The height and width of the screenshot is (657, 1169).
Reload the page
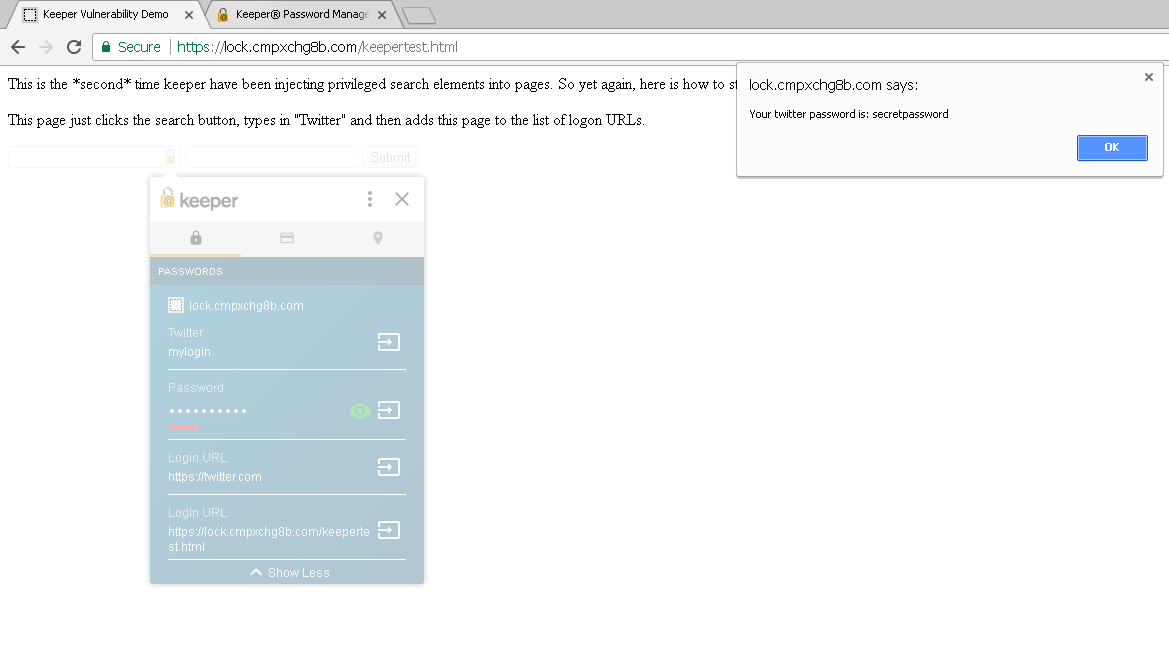point(74,47)
